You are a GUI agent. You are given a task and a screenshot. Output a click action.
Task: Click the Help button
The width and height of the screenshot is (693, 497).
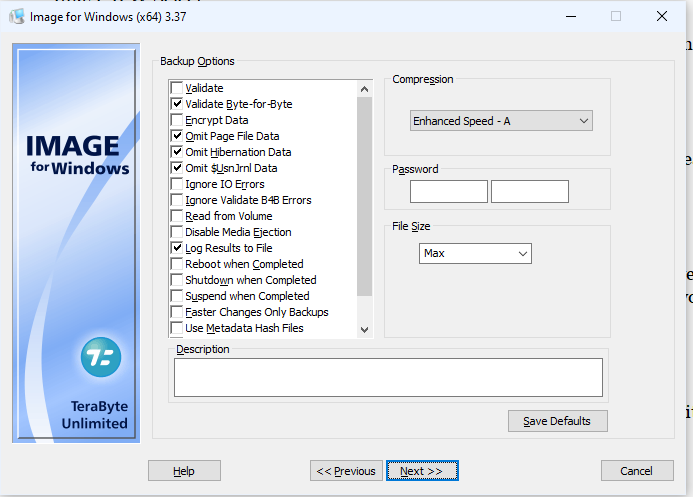[x=184, y=471]
